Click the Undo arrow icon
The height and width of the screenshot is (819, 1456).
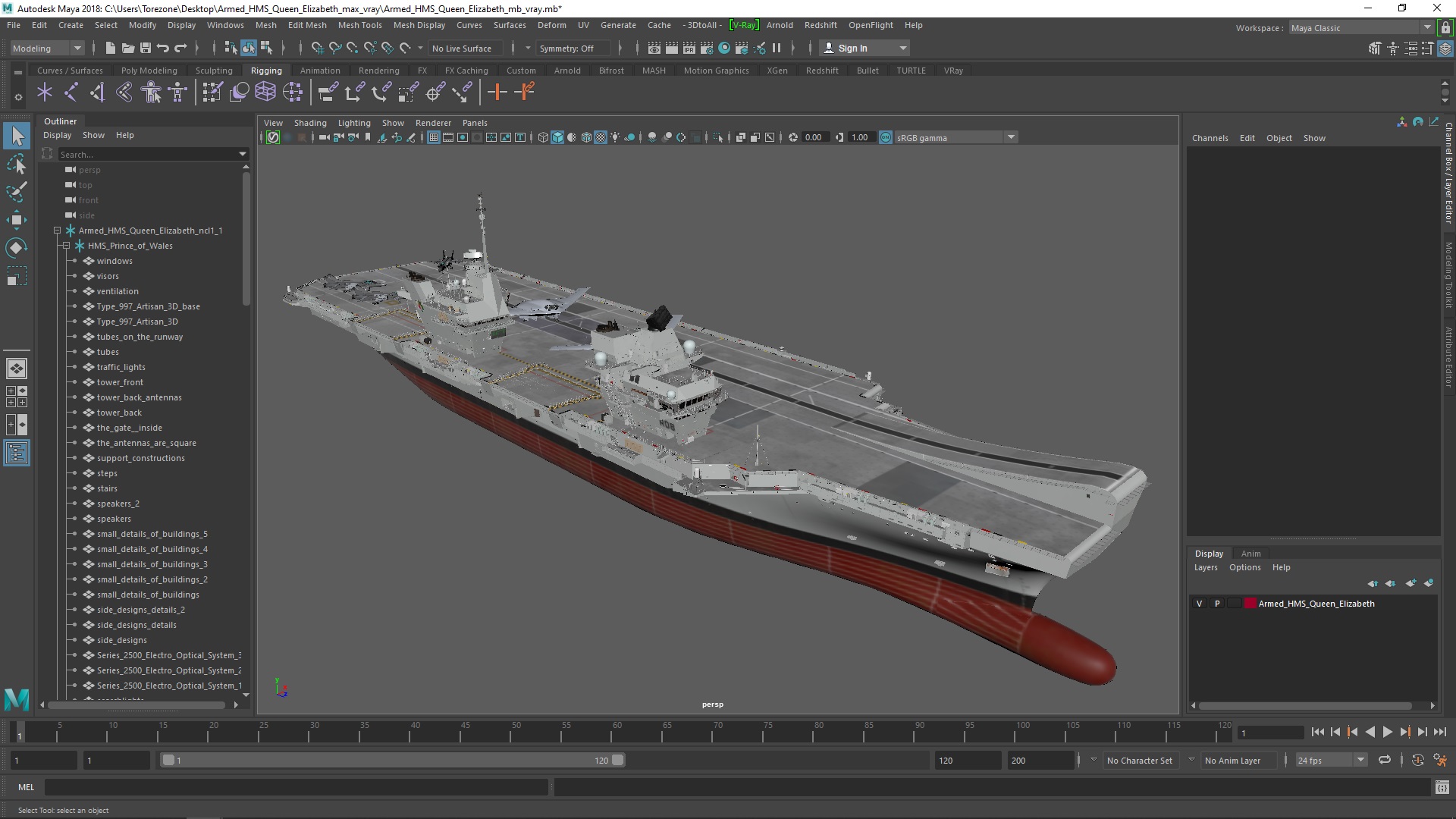coord(163,48)
